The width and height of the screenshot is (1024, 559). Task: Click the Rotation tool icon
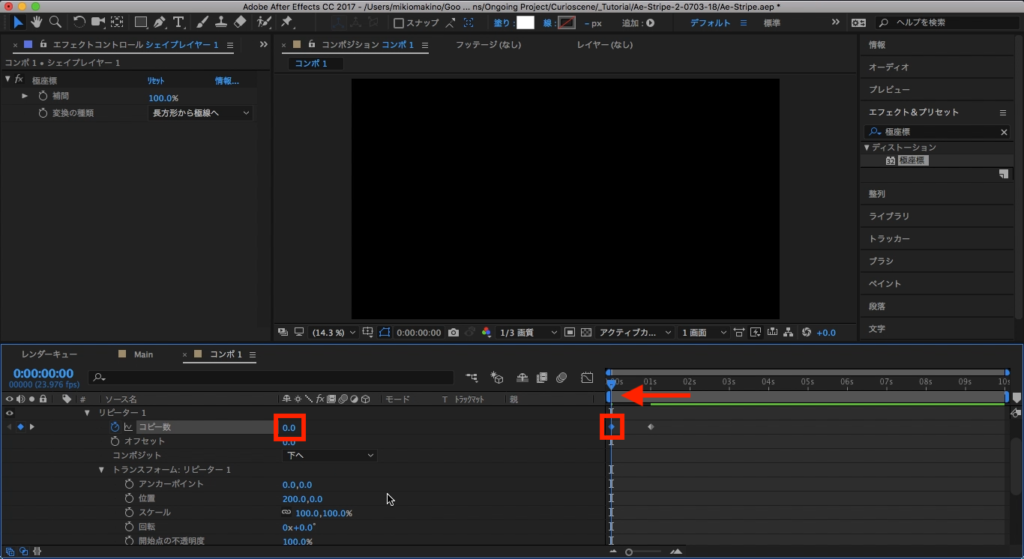[79, 22]
